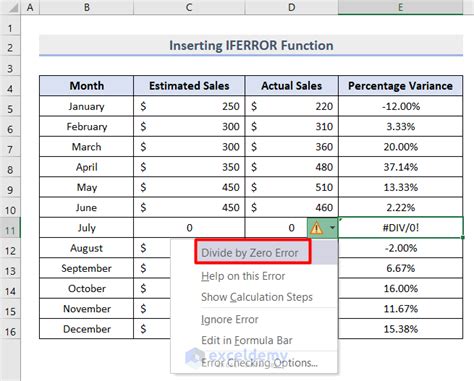Click the 20.00% variance cell

coord(401,147)
